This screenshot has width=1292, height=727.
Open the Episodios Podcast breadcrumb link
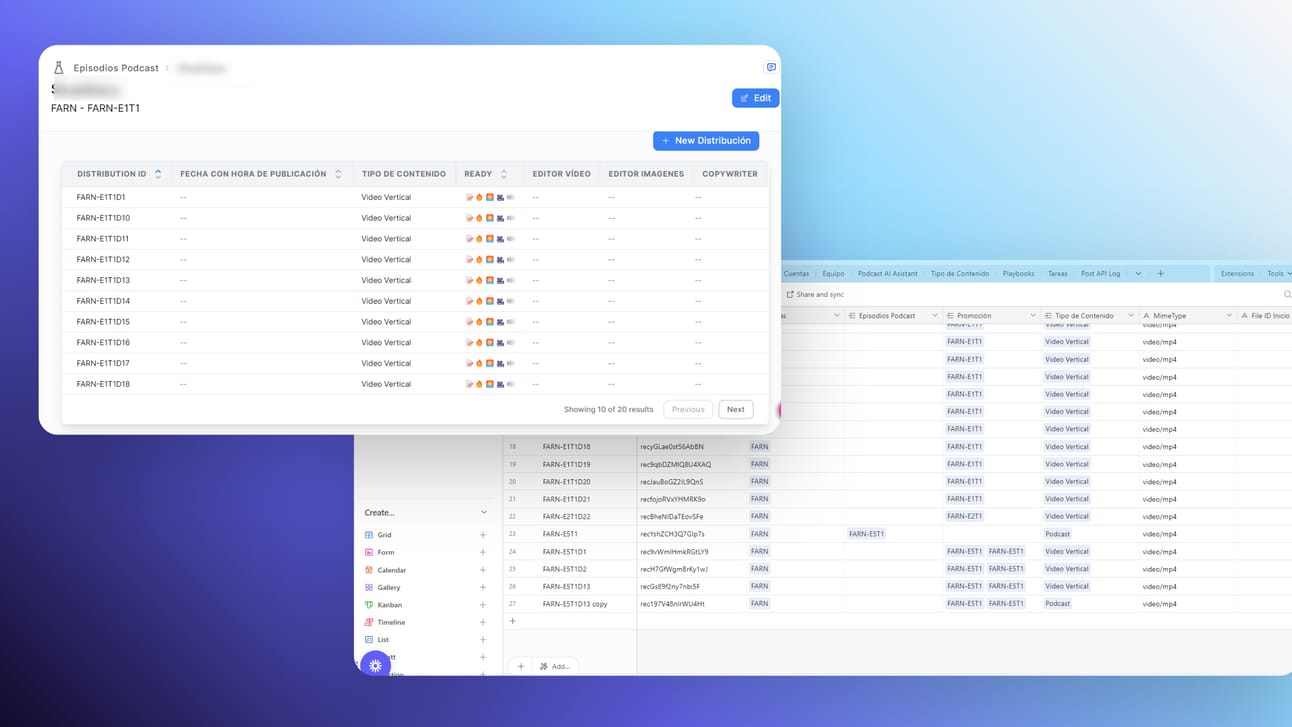(116, 68)
